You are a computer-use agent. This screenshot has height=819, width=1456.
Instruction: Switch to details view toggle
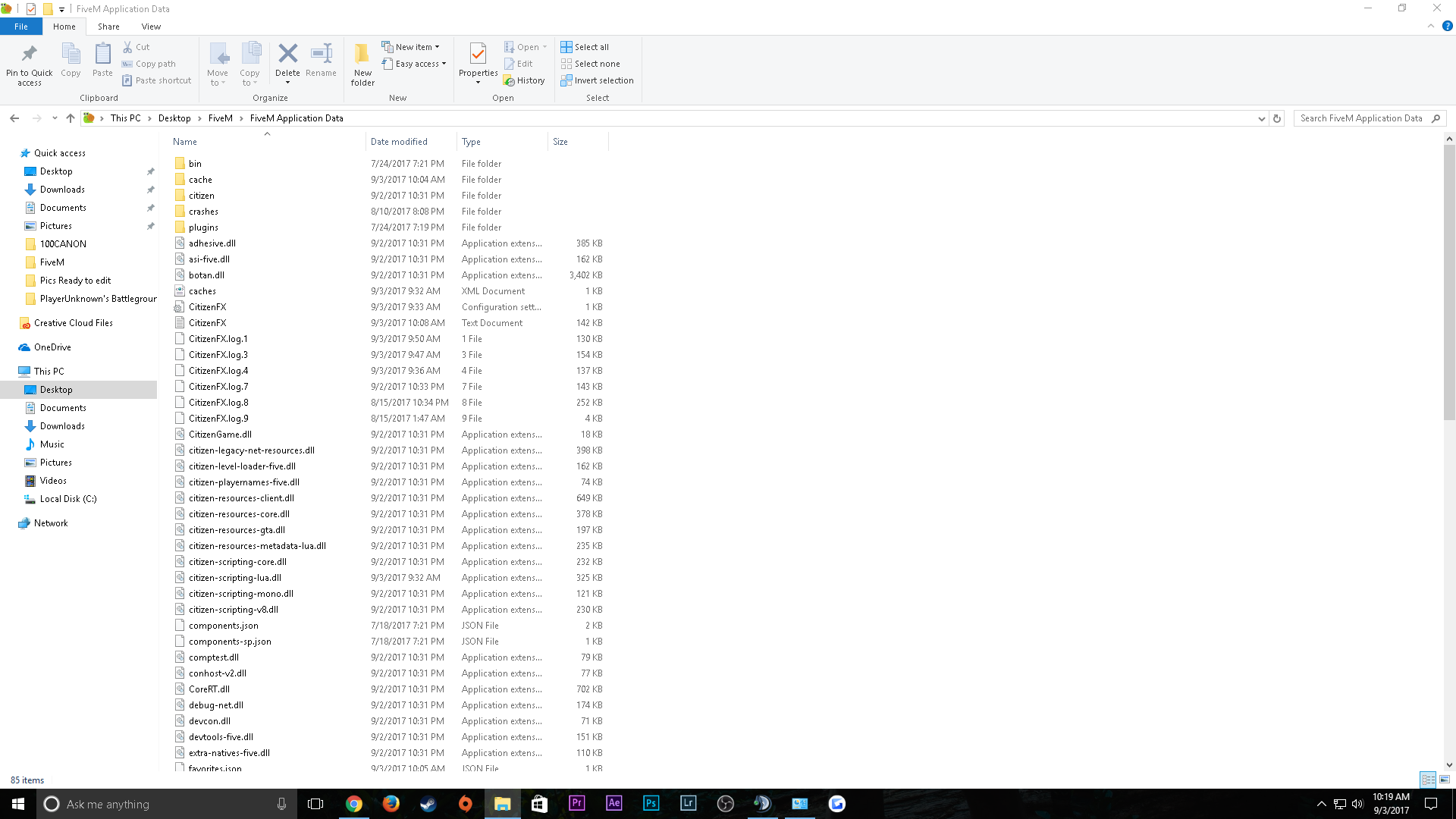(x=1428, y=780)
